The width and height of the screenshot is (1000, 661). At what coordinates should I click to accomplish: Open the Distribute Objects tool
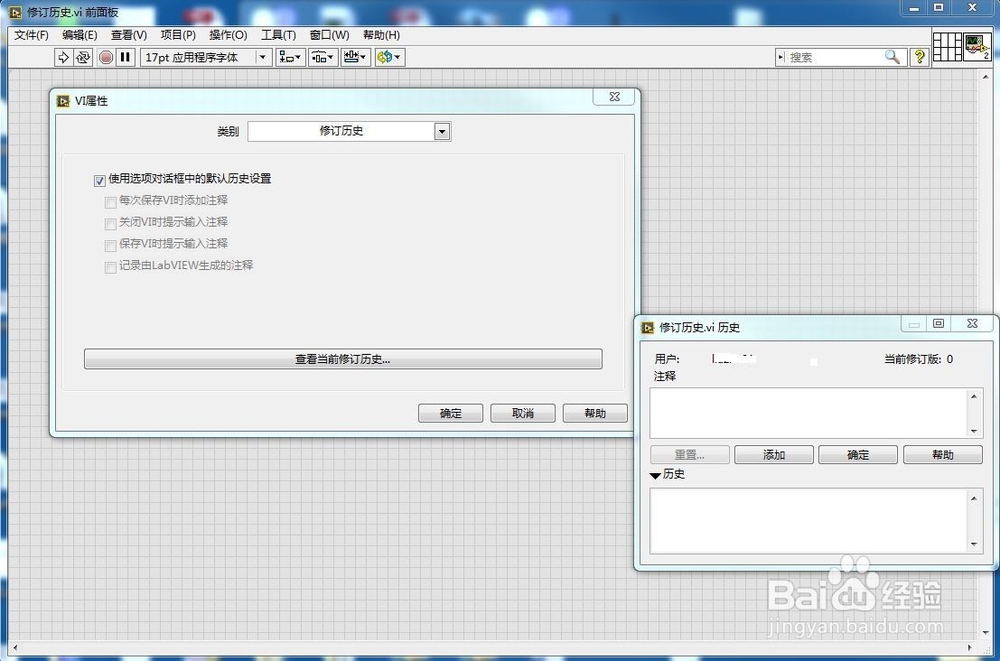[x=322, y=57]
